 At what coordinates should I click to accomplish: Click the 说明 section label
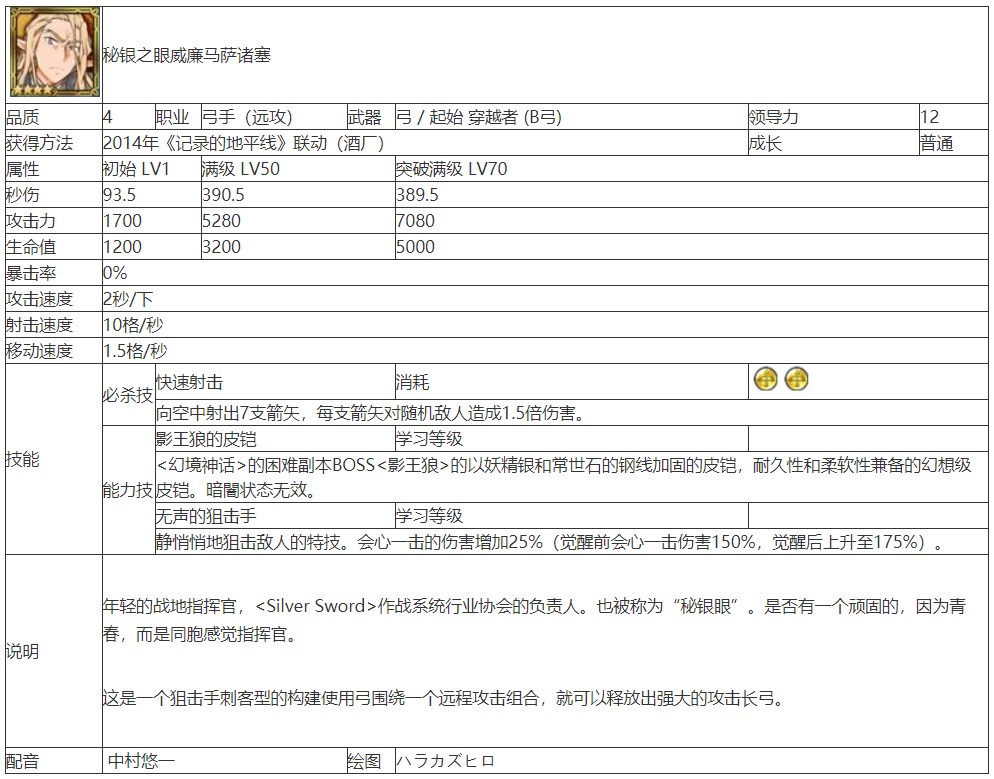23,651
